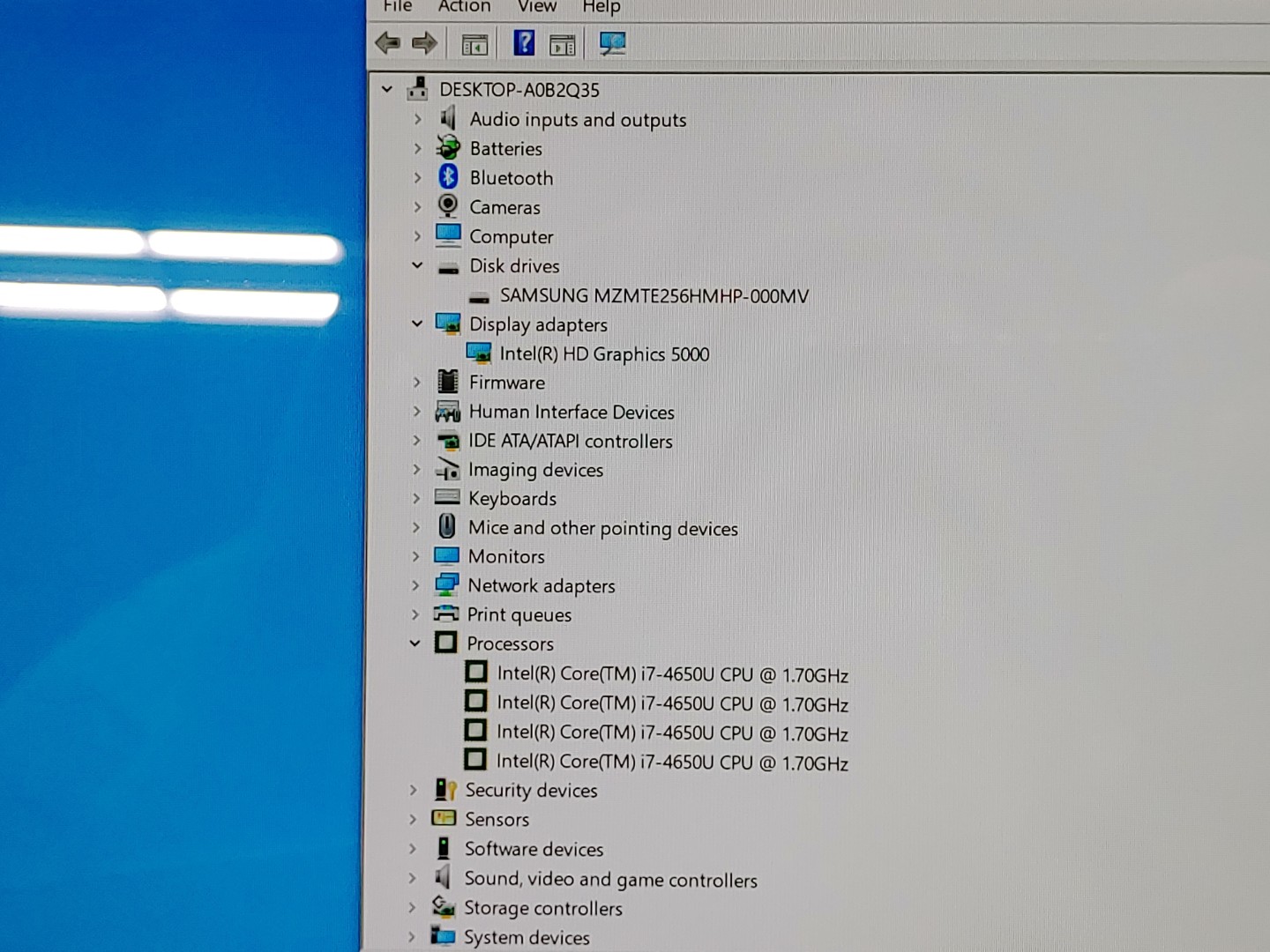Click the Action Pane toolbar icon

(x=563, y=44)
